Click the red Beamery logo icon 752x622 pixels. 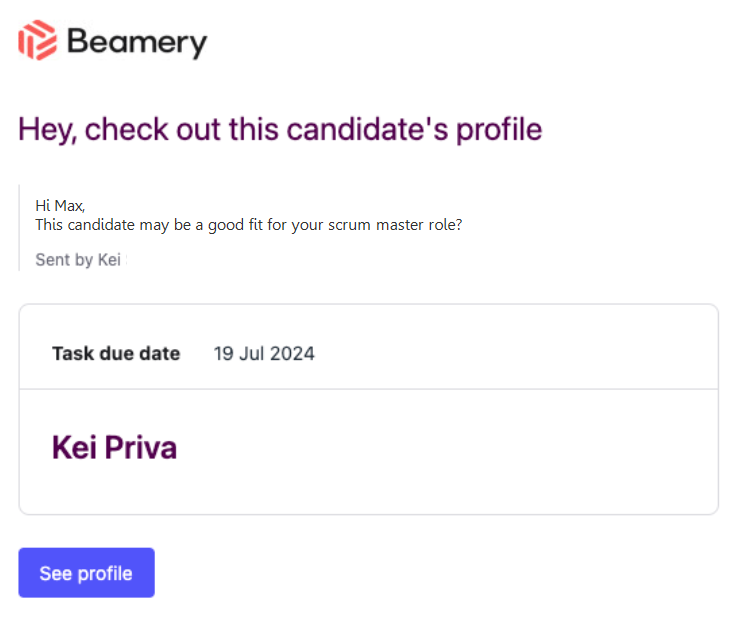point(37,40)
